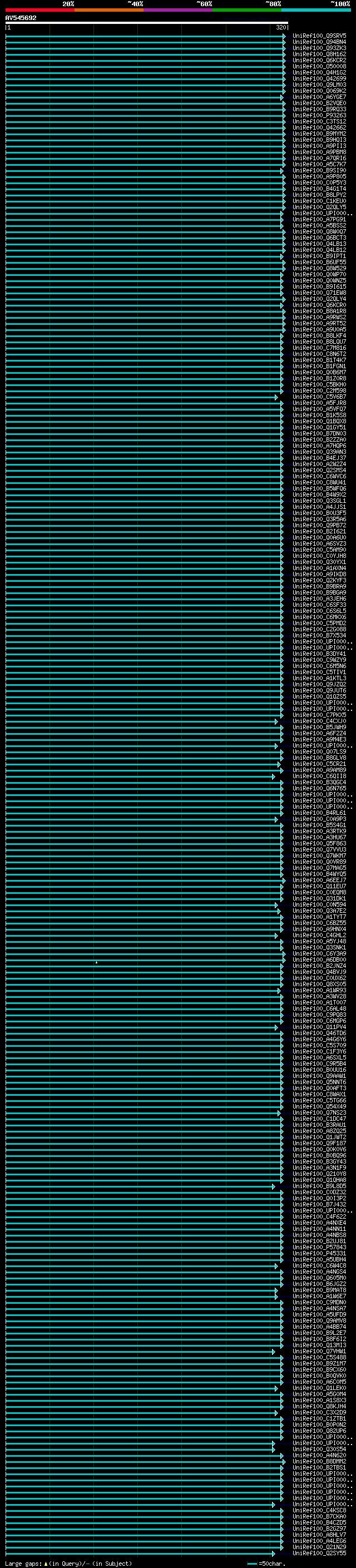
Task: Select hit UniRef100_Q6N765
Action: pos(319,788)
